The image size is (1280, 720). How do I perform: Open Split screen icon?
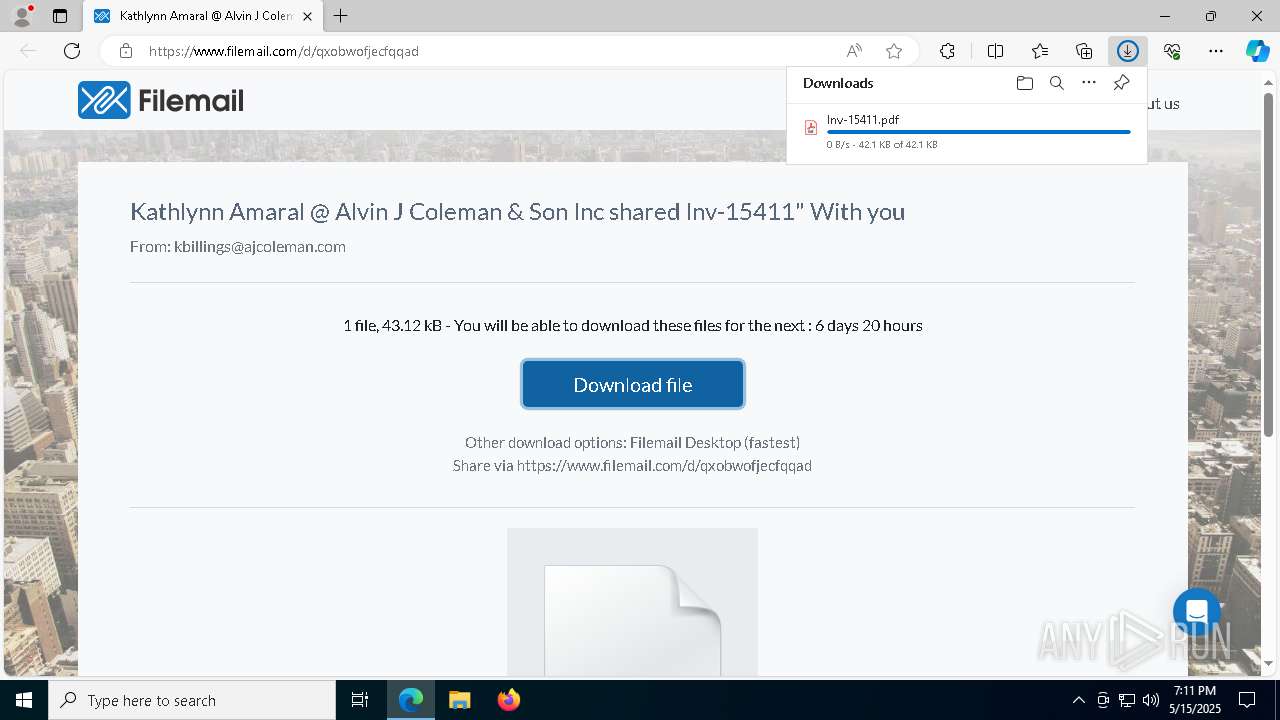[996, 51]
